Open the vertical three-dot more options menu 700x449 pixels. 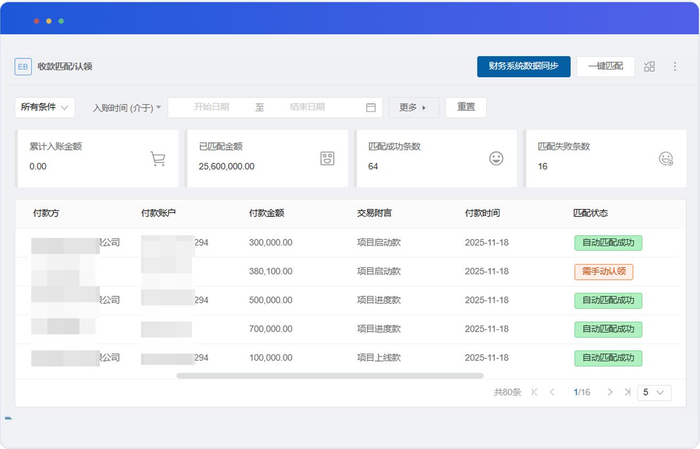(x=675, y=67)
